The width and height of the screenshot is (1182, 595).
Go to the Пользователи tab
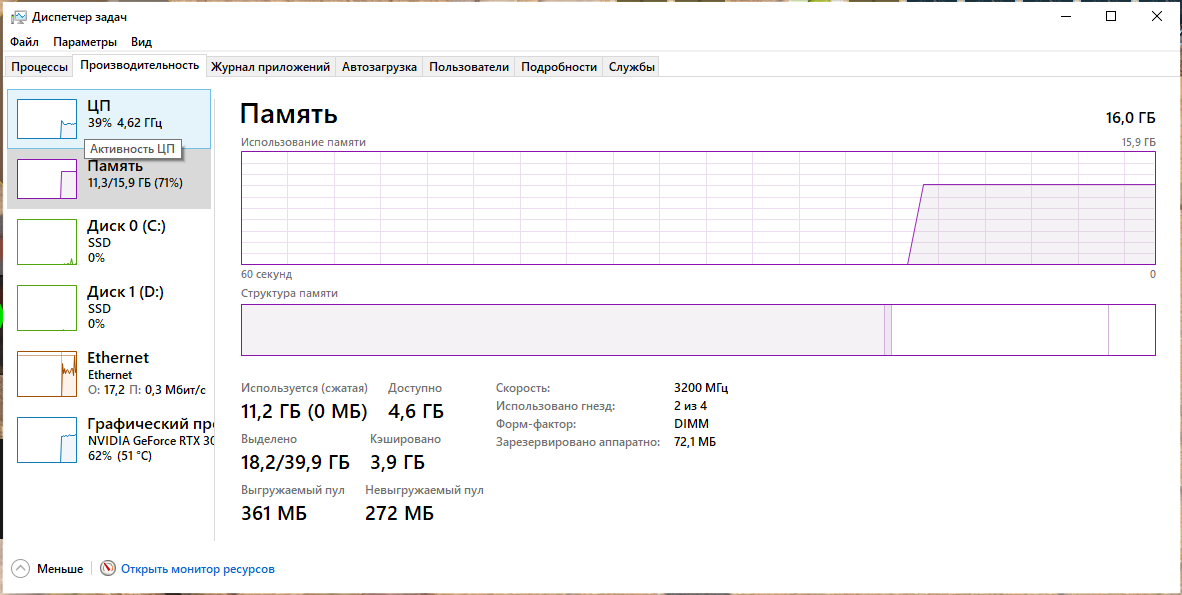pyautogui.click(x=469, y=67)
